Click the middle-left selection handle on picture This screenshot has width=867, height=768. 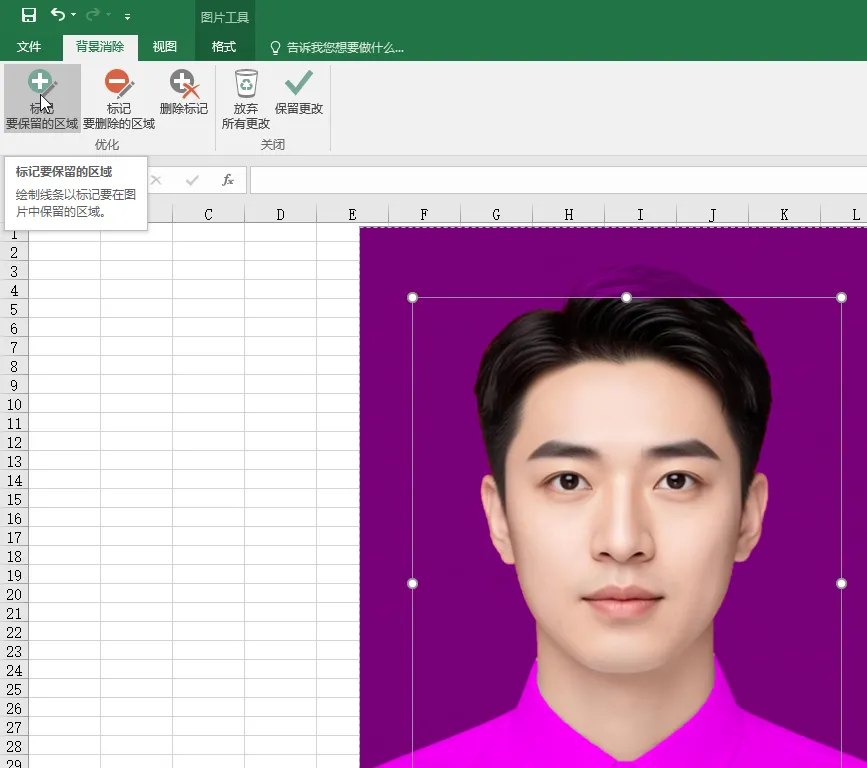[412, 583]
